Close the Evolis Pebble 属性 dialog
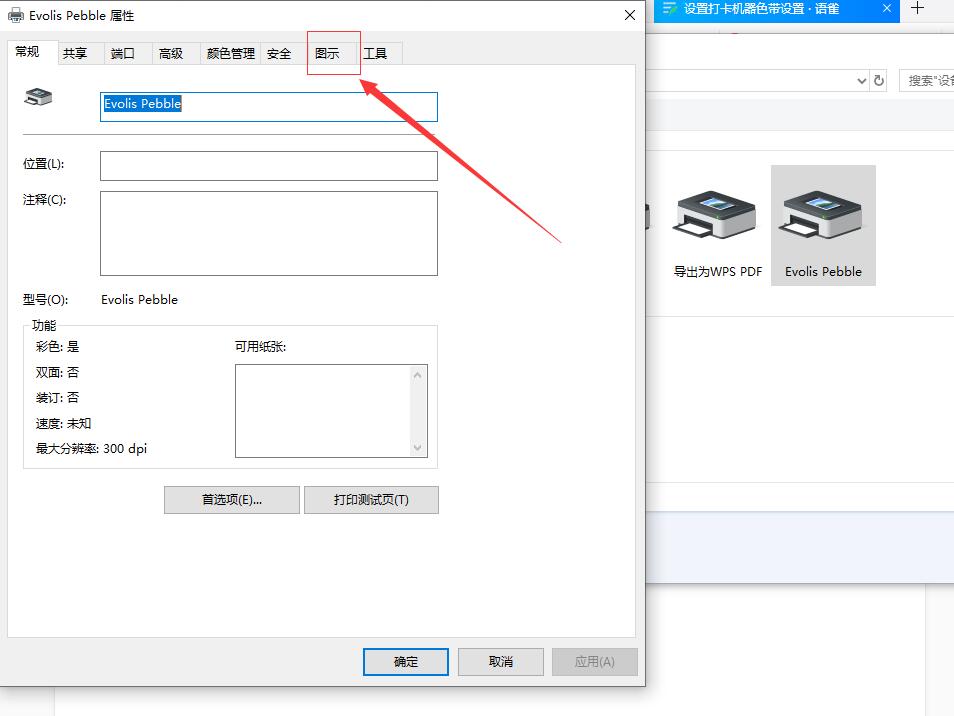This screenshot has height=716, width=954. (630, 15)
